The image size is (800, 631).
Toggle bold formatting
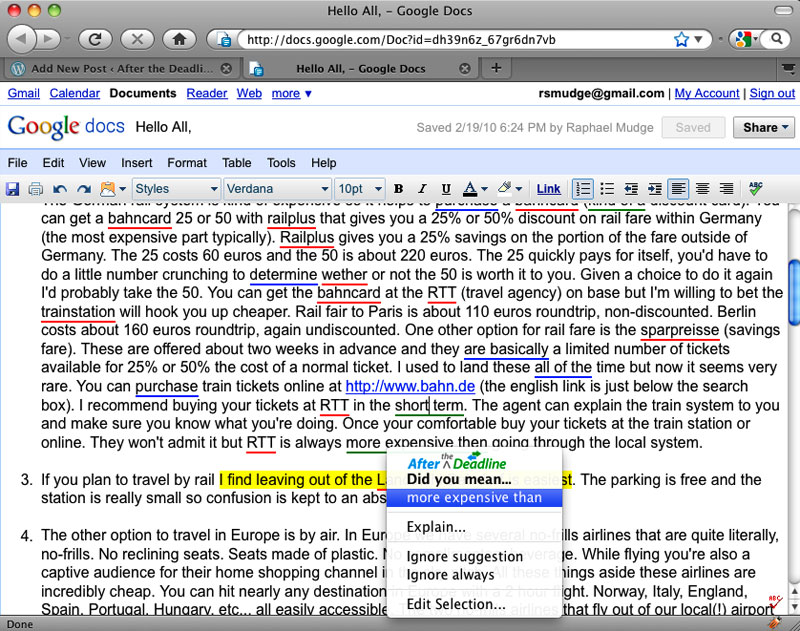[398, 189]
